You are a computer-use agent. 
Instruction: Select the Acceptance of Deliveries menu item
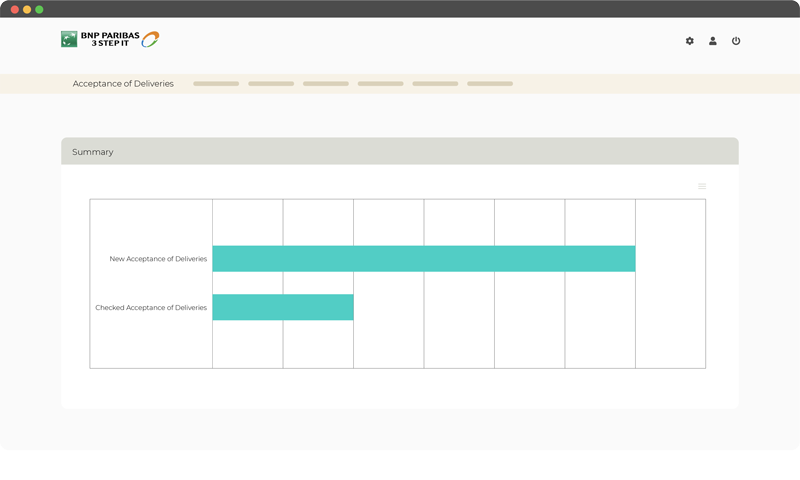(x=123, y=84)
